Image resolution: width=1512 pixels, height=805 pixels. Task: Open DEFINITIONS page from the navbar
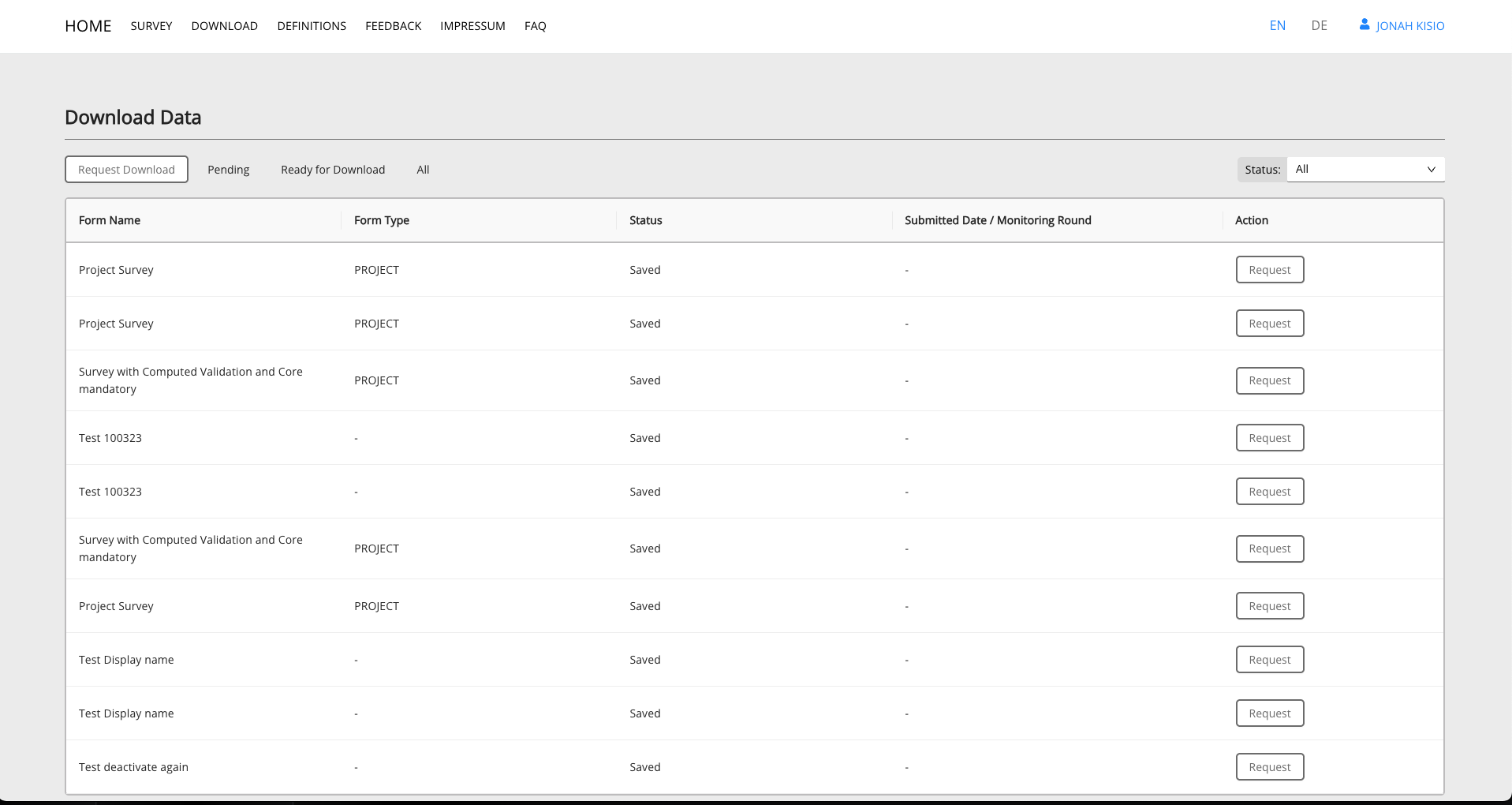coord(312,26)
